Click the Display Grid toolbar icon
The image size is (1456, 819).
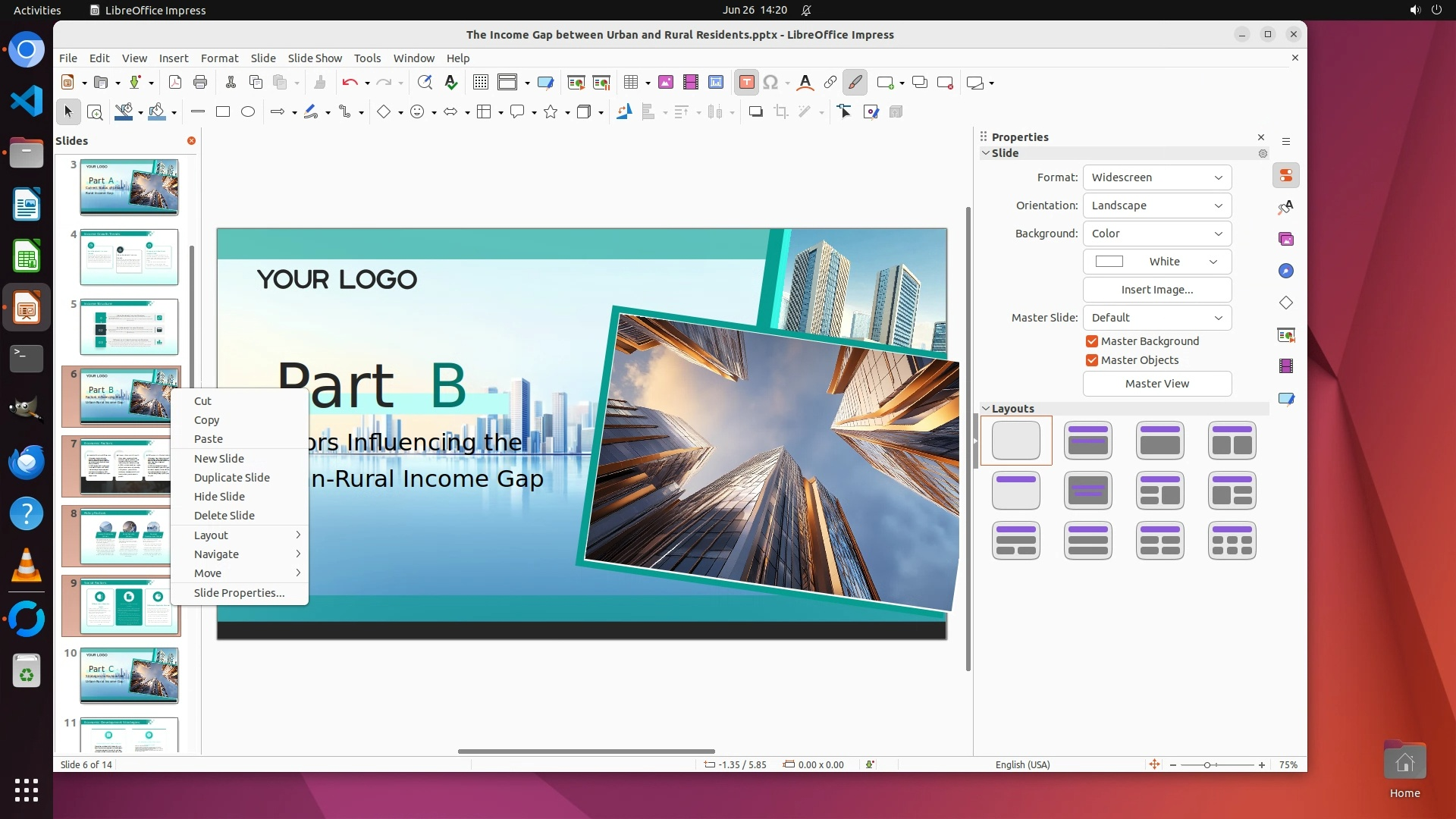click(480, 83)
